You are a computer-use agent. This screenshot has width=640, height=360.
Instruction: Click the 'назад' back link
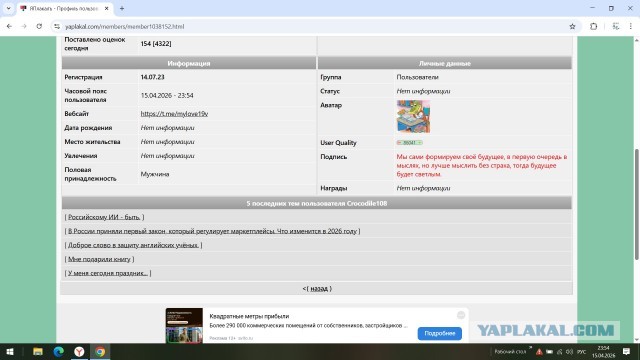(x=319, y=289)
